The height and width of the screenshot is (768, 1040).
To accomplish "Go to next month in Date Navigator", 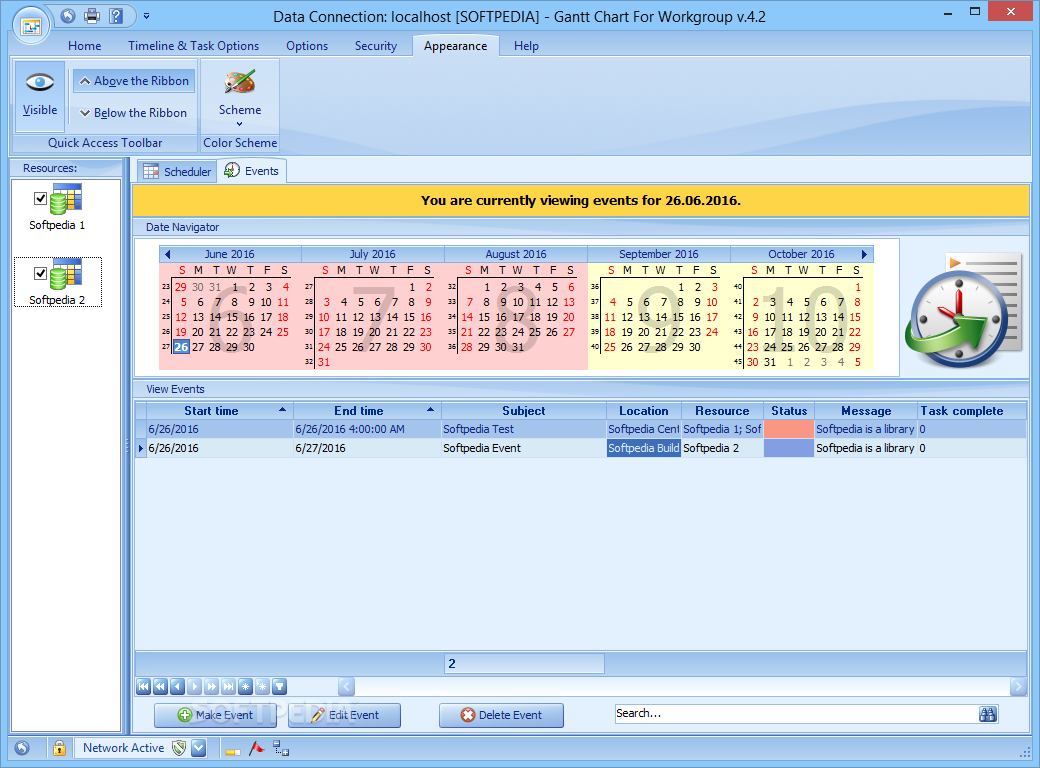I will (864, 254).
